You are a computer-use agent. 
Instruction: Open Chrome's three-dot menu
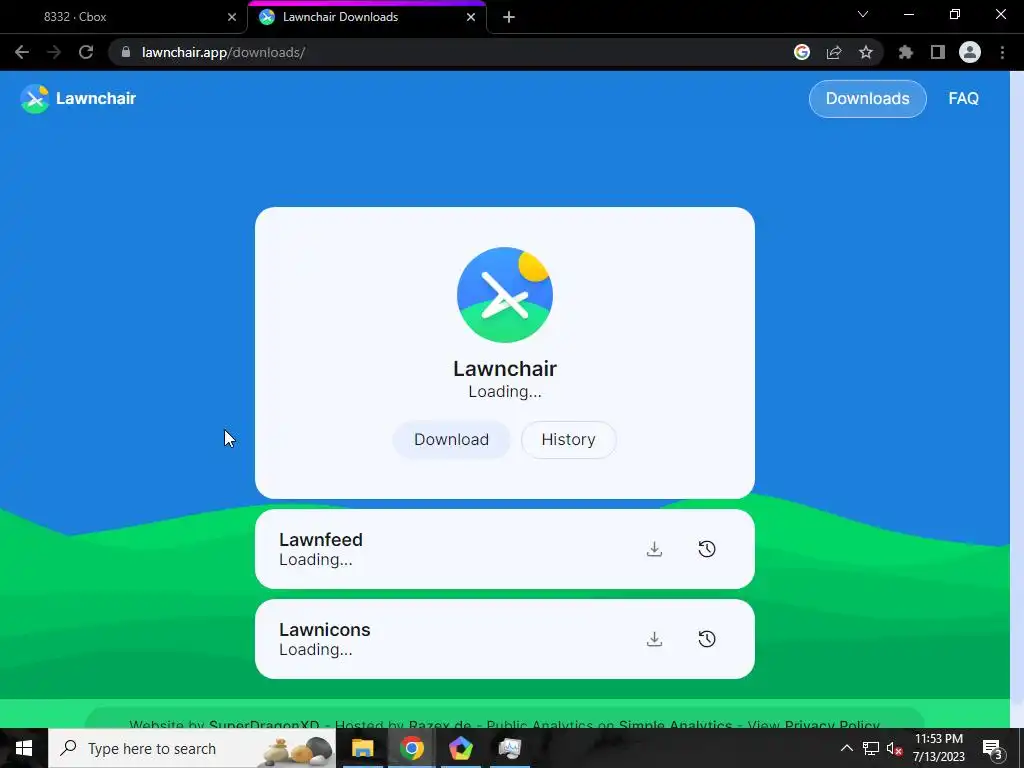[1002, 52]
